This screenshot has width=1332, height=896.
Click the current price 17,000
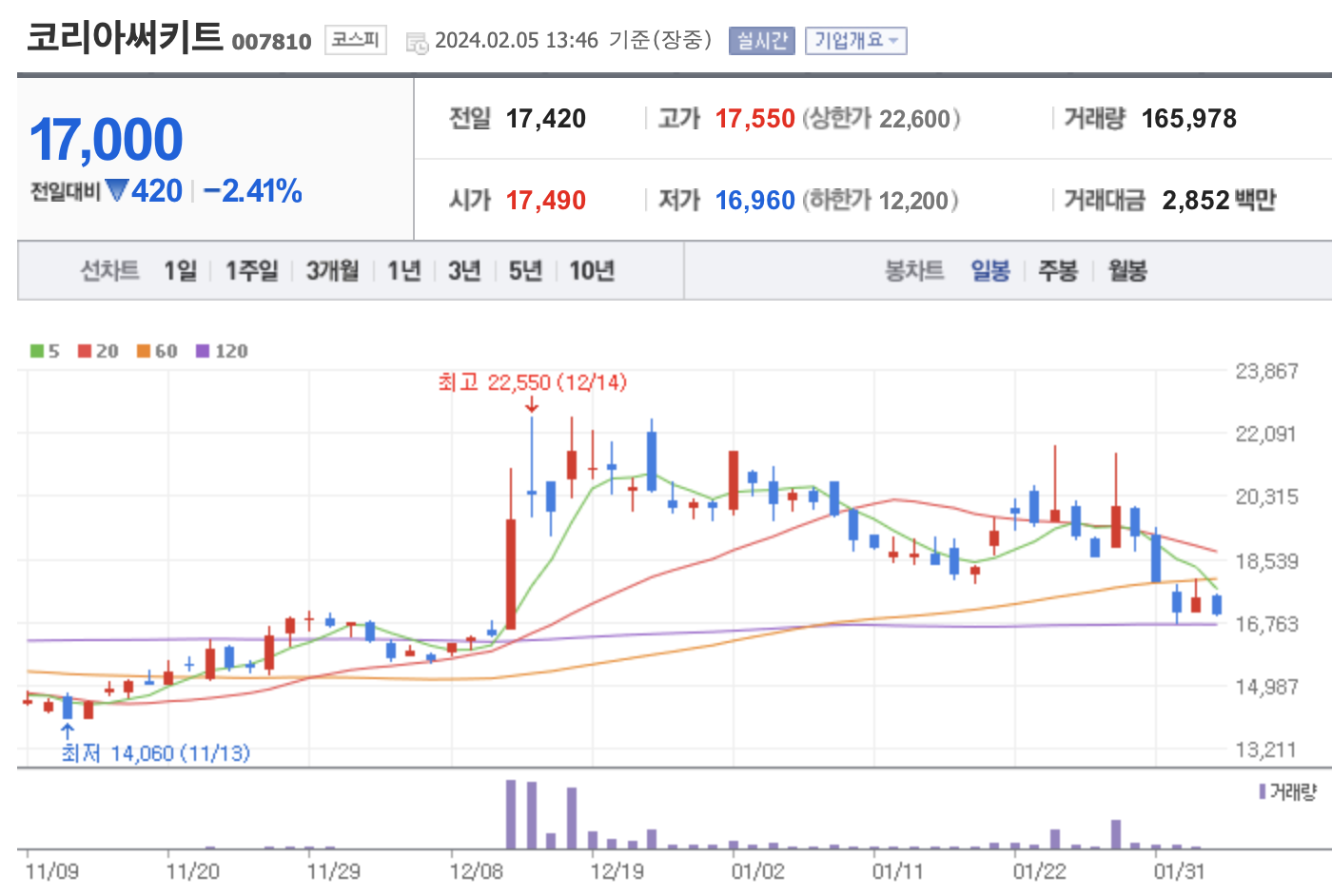pos(106,140)
